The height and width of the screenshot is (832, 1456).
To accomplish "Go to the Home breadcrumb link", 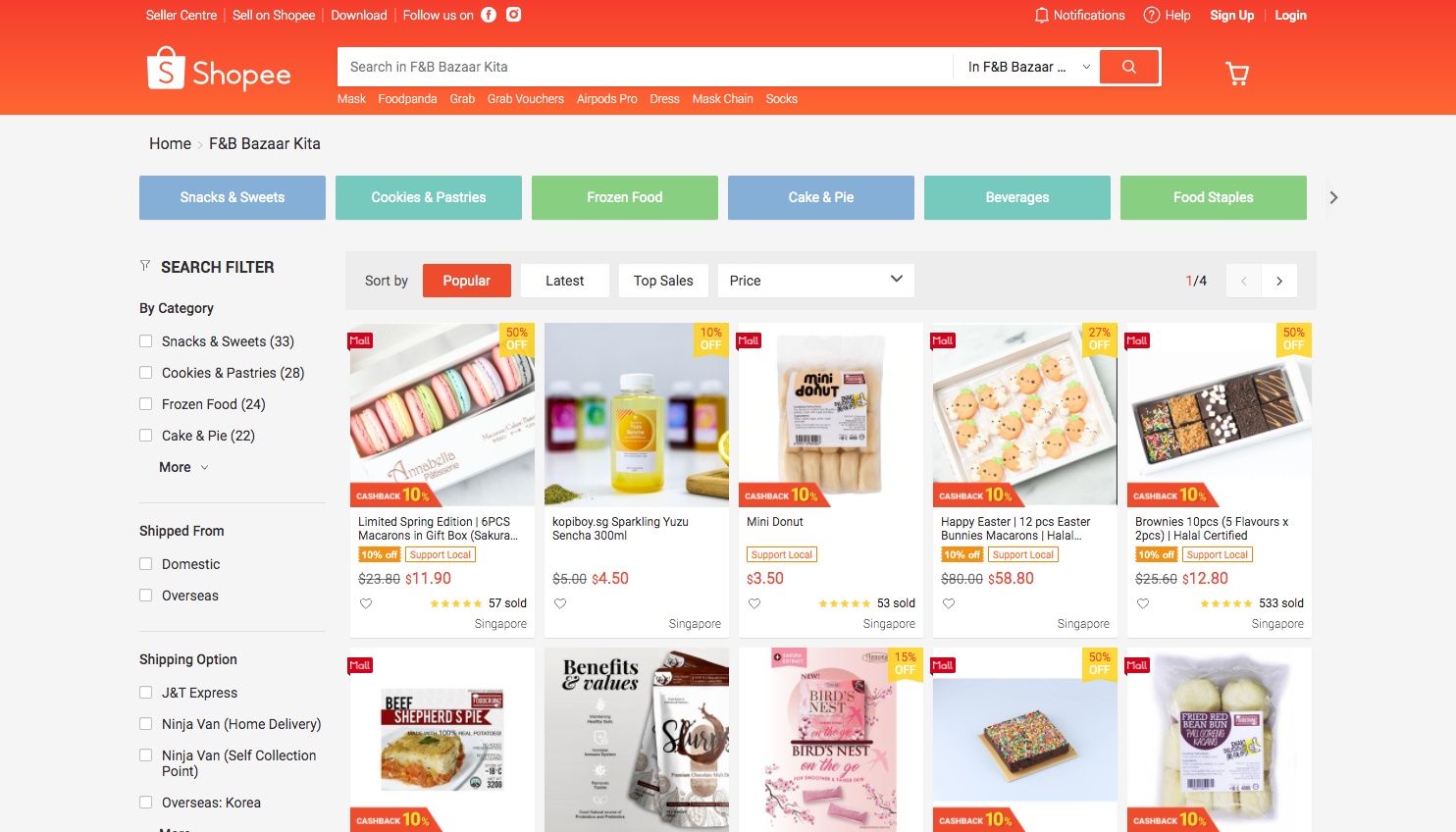I will click(170, 143).
